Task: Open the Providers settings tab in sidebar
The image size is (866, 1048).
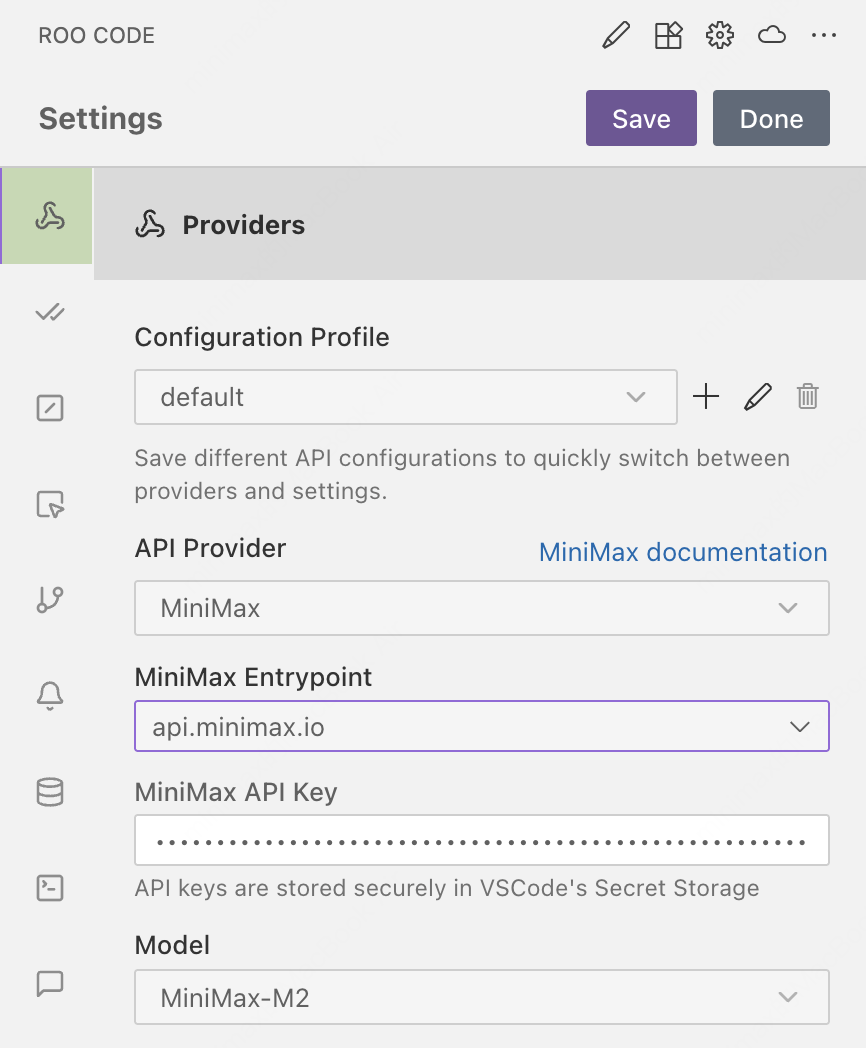Action: click(x=49, y=216)
